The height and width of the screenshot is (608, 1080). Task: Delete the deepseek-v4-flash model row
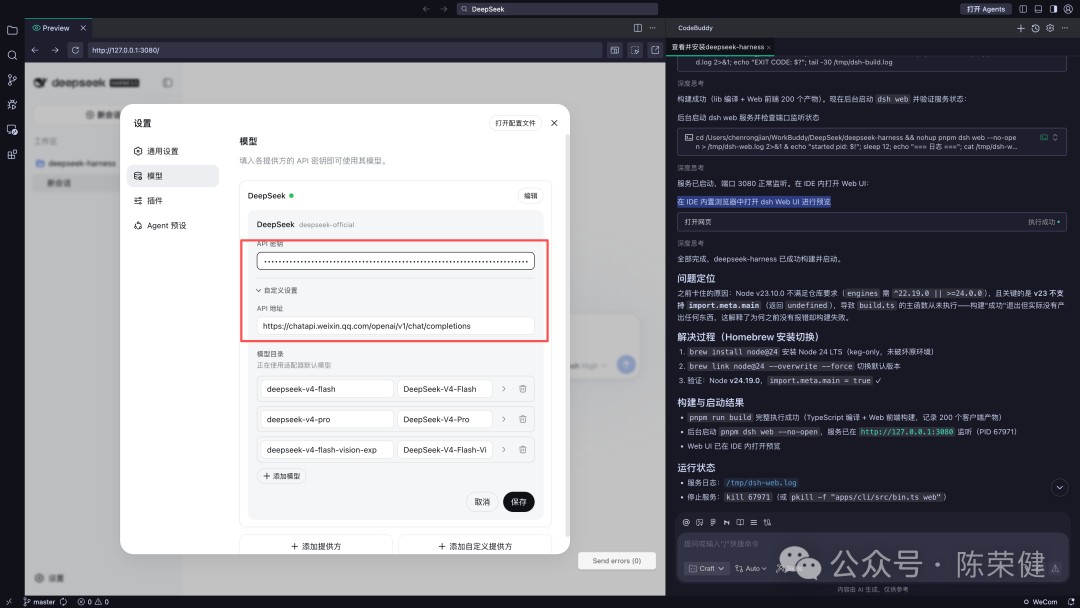(523, 389)
